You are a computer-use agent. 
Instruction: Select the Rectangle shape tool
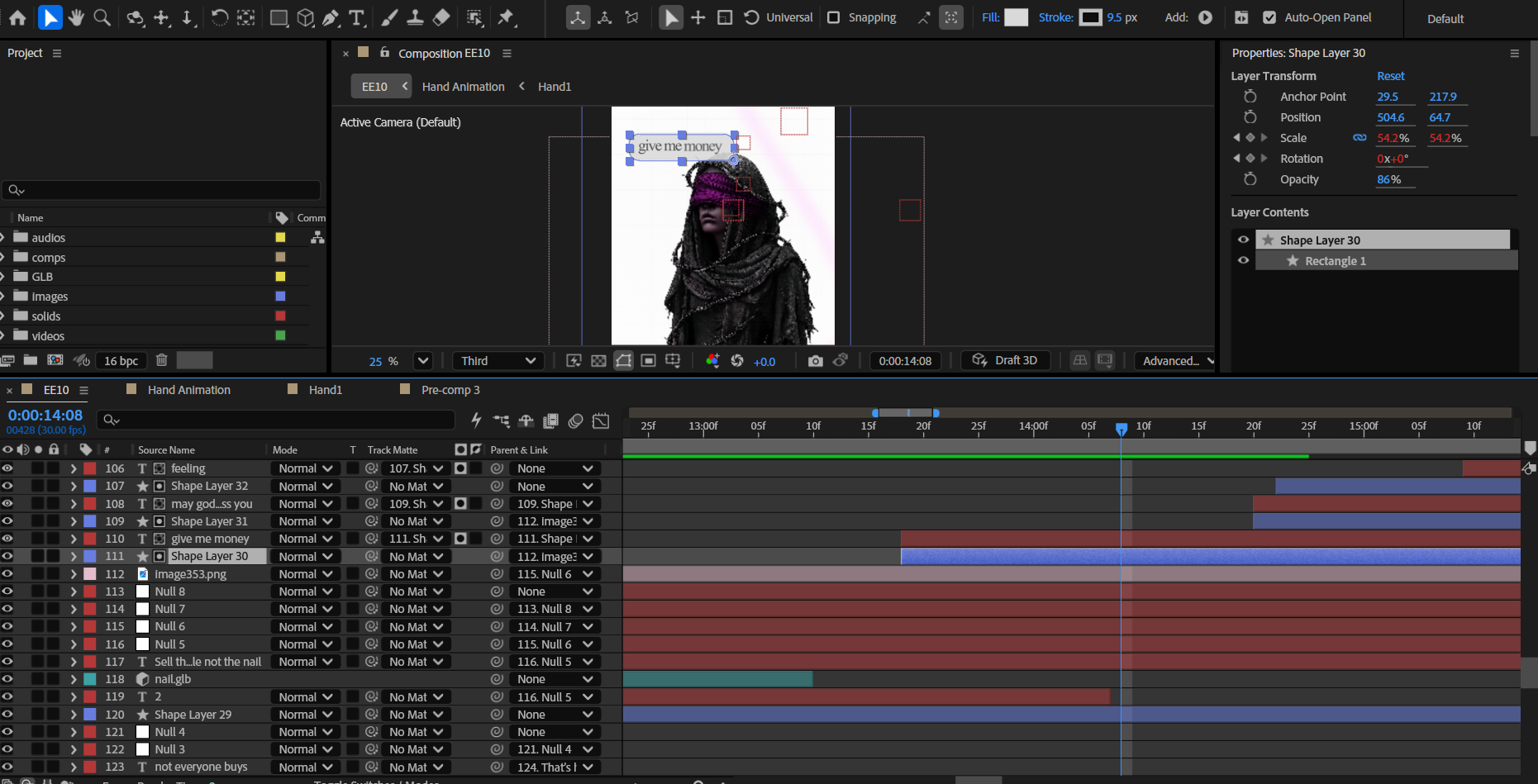tap(279, 17)
